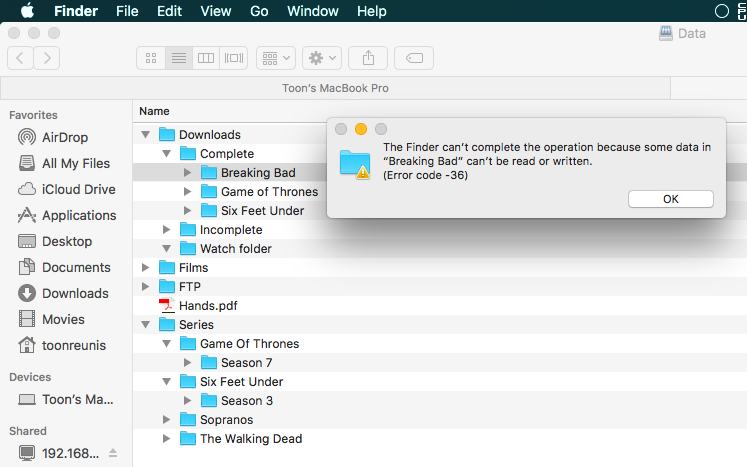The width and height of the screenshot is (747, 467).
Task: Click the Edit Tags toolbar button
Action: (x=414, y=58)
